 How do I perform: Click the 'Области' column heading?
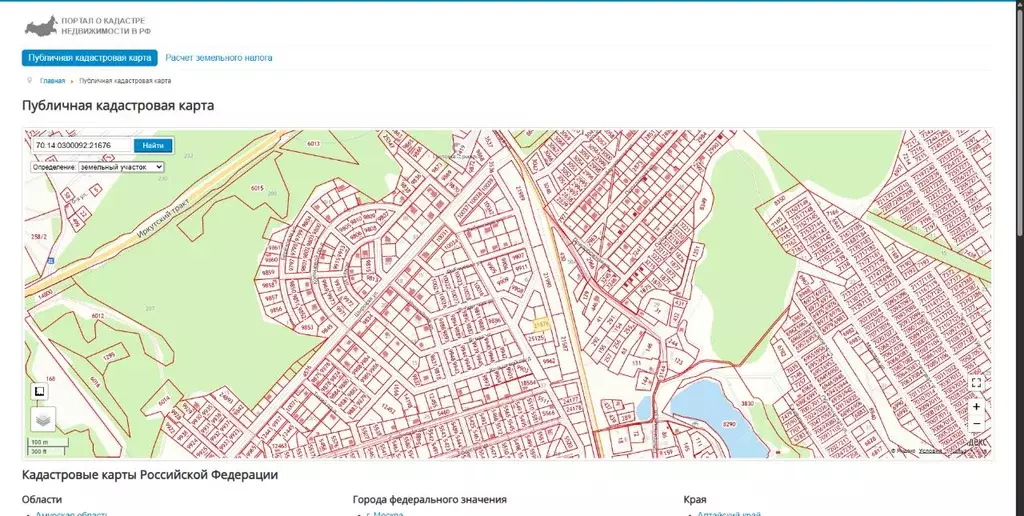[x=42, y=500]
